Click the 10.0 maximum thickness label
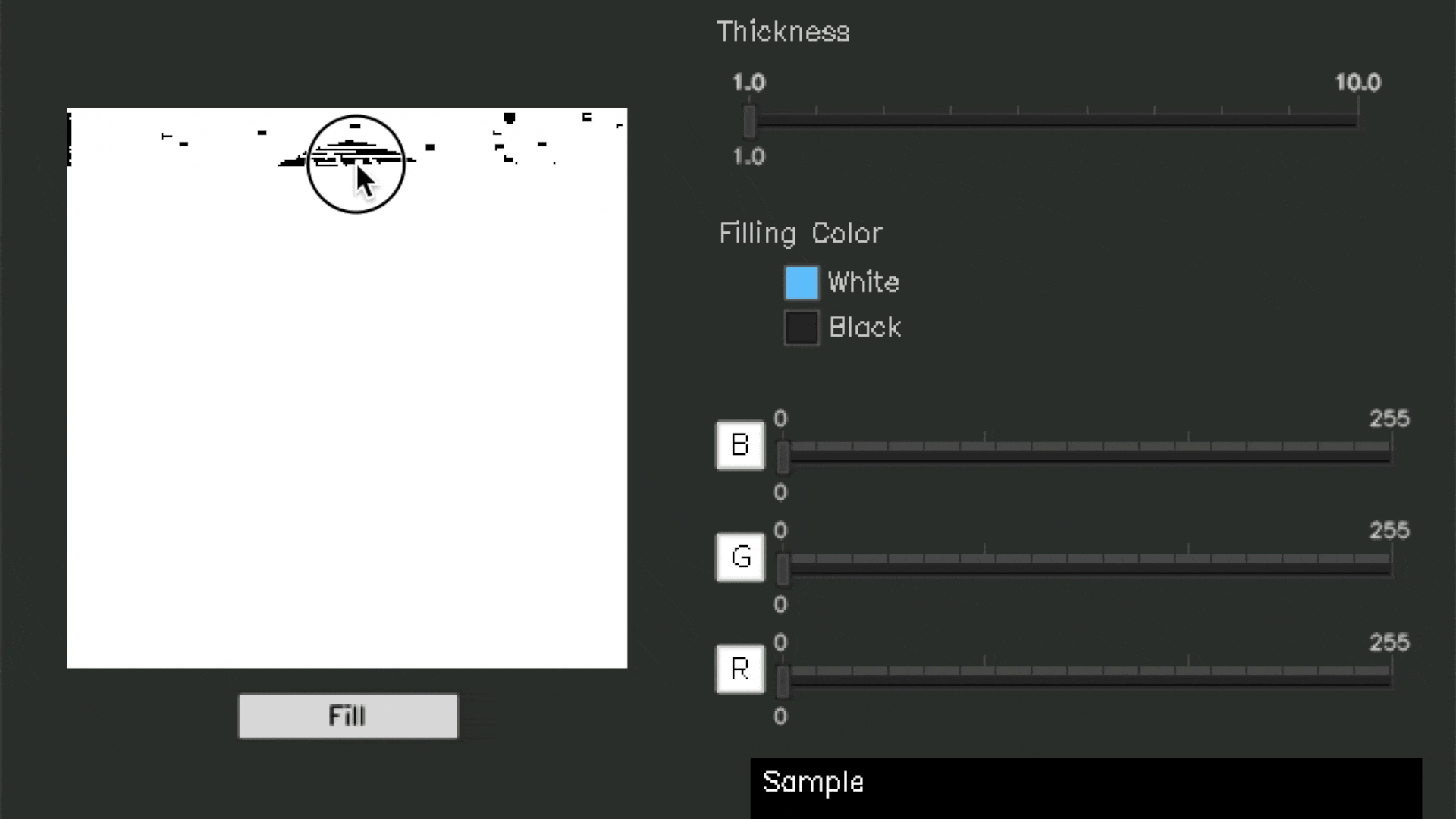 tap(1358, 83)
